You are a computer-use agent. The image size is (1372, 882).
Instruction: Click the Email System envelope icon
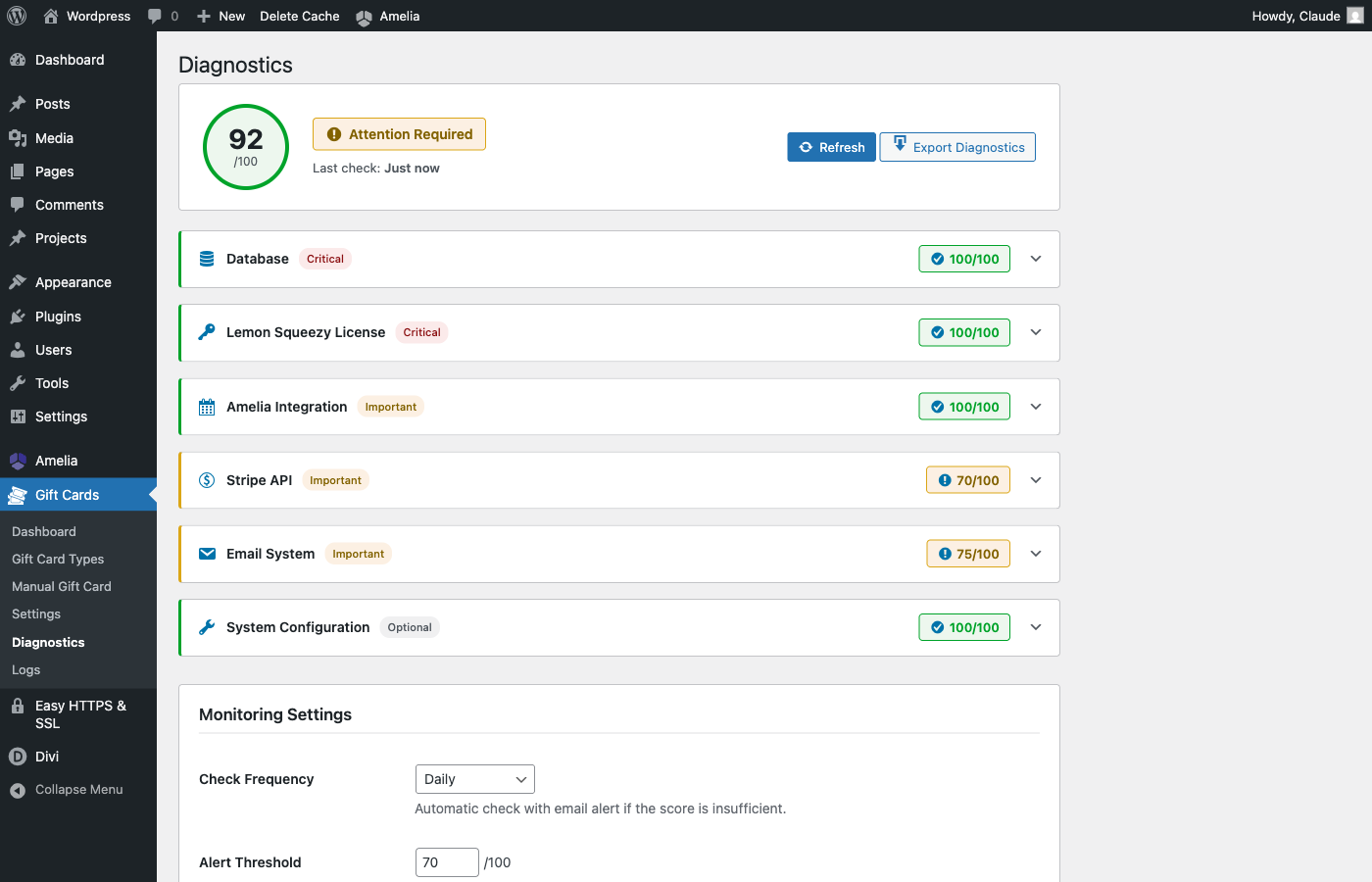coord(207,554)
